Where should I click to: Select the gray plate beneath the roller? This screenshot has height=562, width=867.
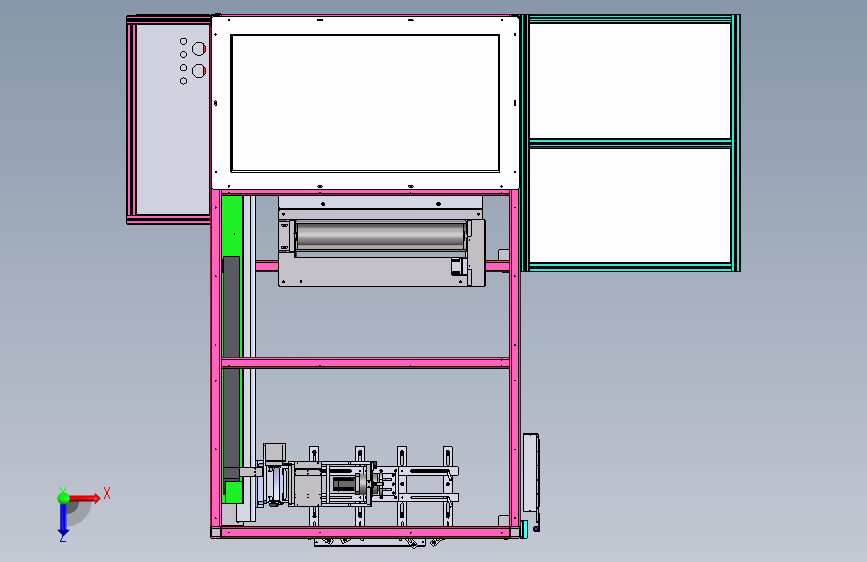(x=373, y=272)
